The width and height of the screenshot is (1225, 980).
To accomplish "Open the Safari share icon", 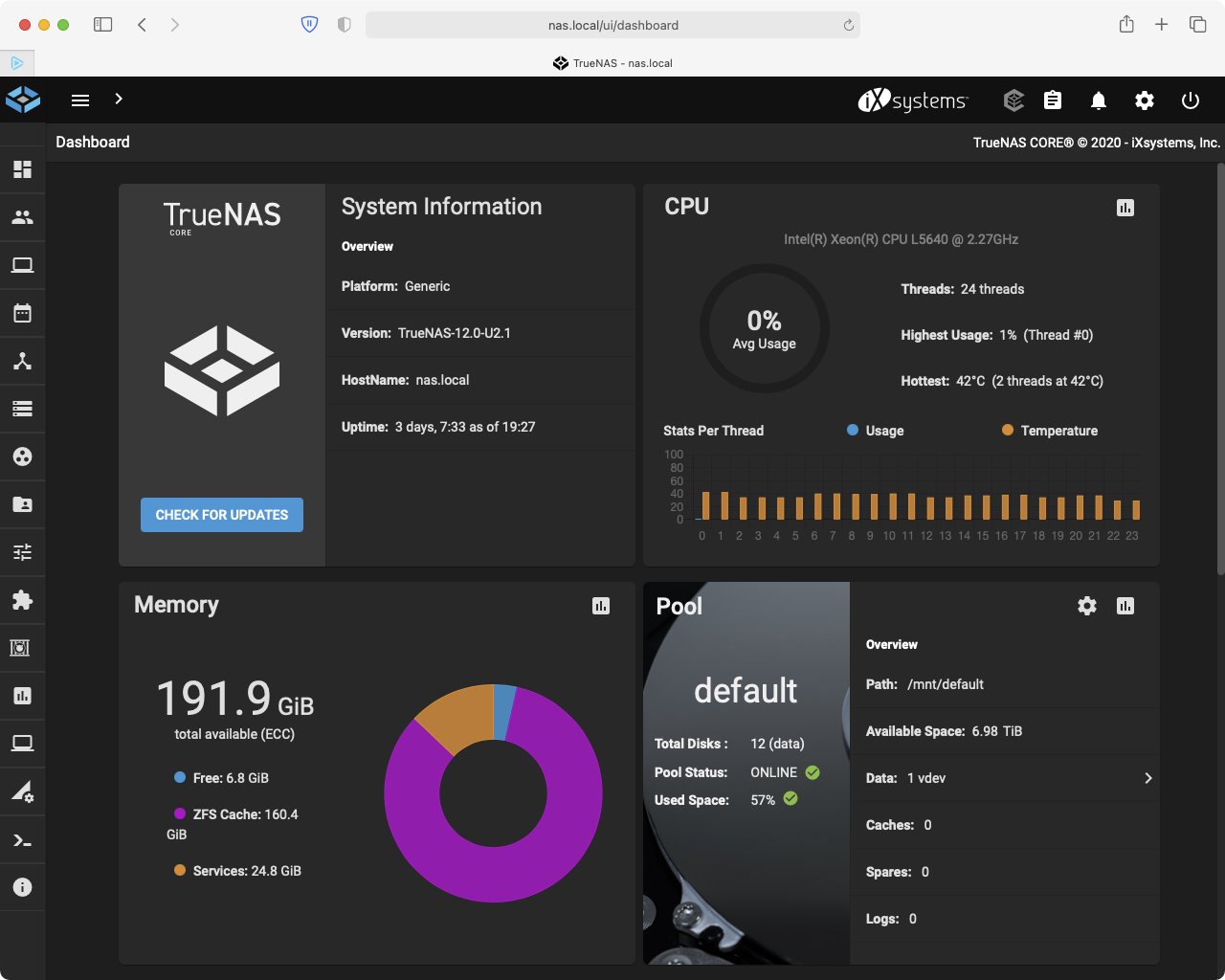I will tap(1126, 24).
